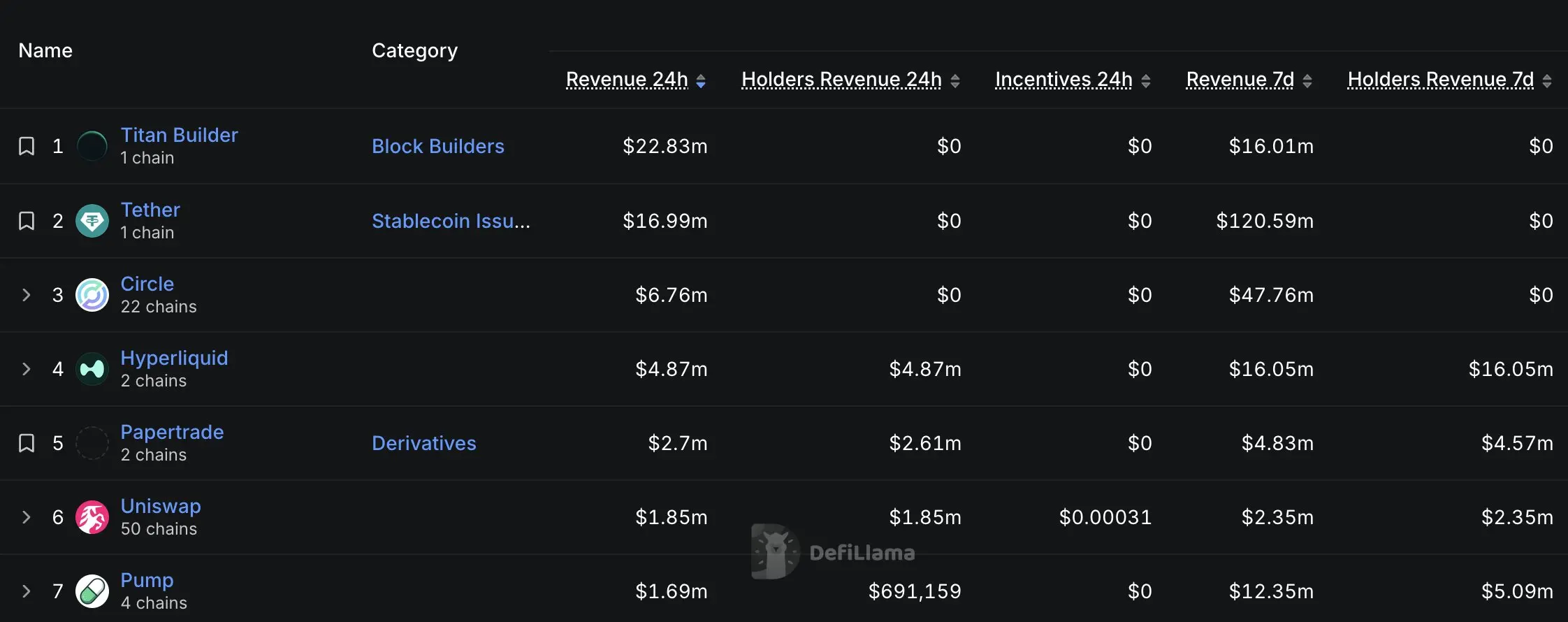Viewport: 1568px width, 622px height.
Task: Open the Block Builders category link
Action: (x=438, y=146)
